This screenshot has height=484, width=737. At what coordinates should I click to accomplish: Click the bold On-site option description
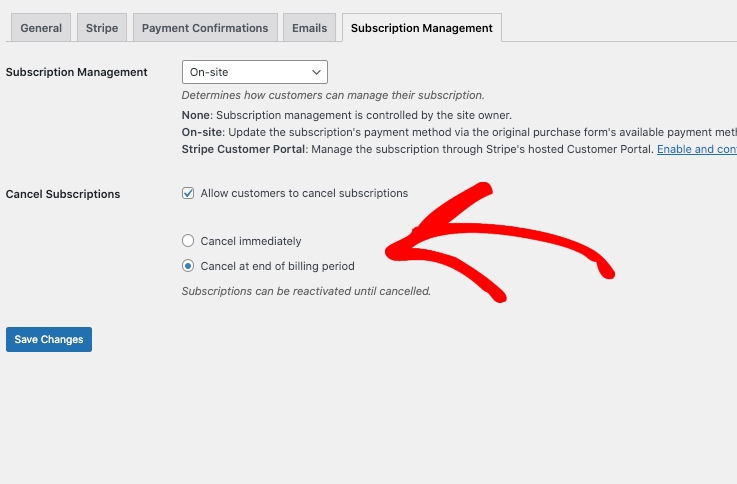coord(201,132)
